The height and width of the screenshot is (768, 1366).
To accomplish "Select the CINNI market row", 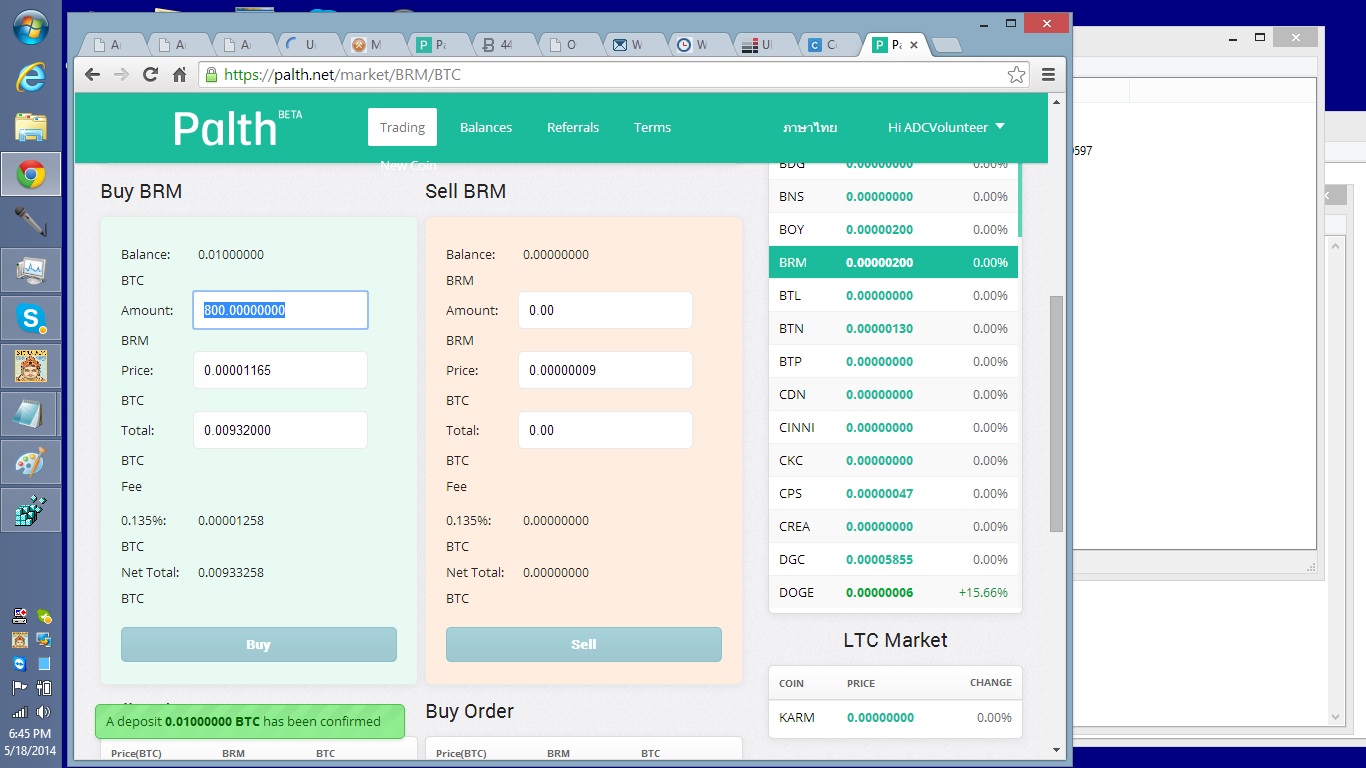I will (x=894, y=427).
